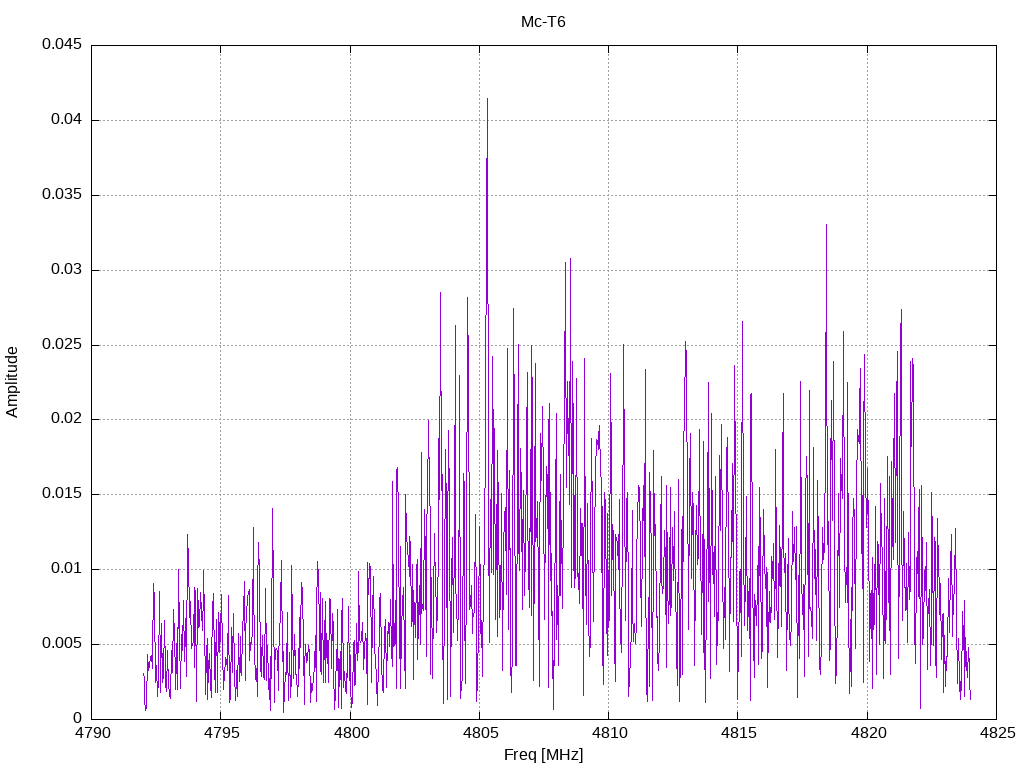Click the 0.03 y-axis tick label
This screenshot has width=1024, height=768.
(67, 270)
